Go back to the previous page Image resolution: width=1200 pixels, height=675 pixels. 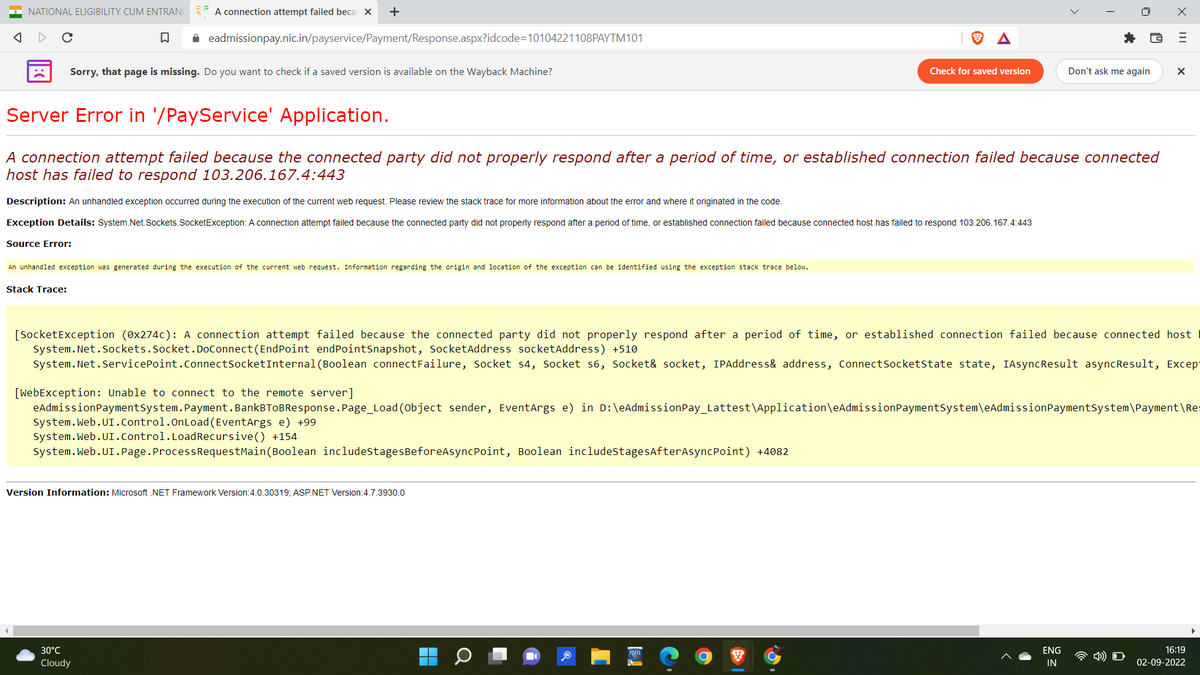click(17, 37)
